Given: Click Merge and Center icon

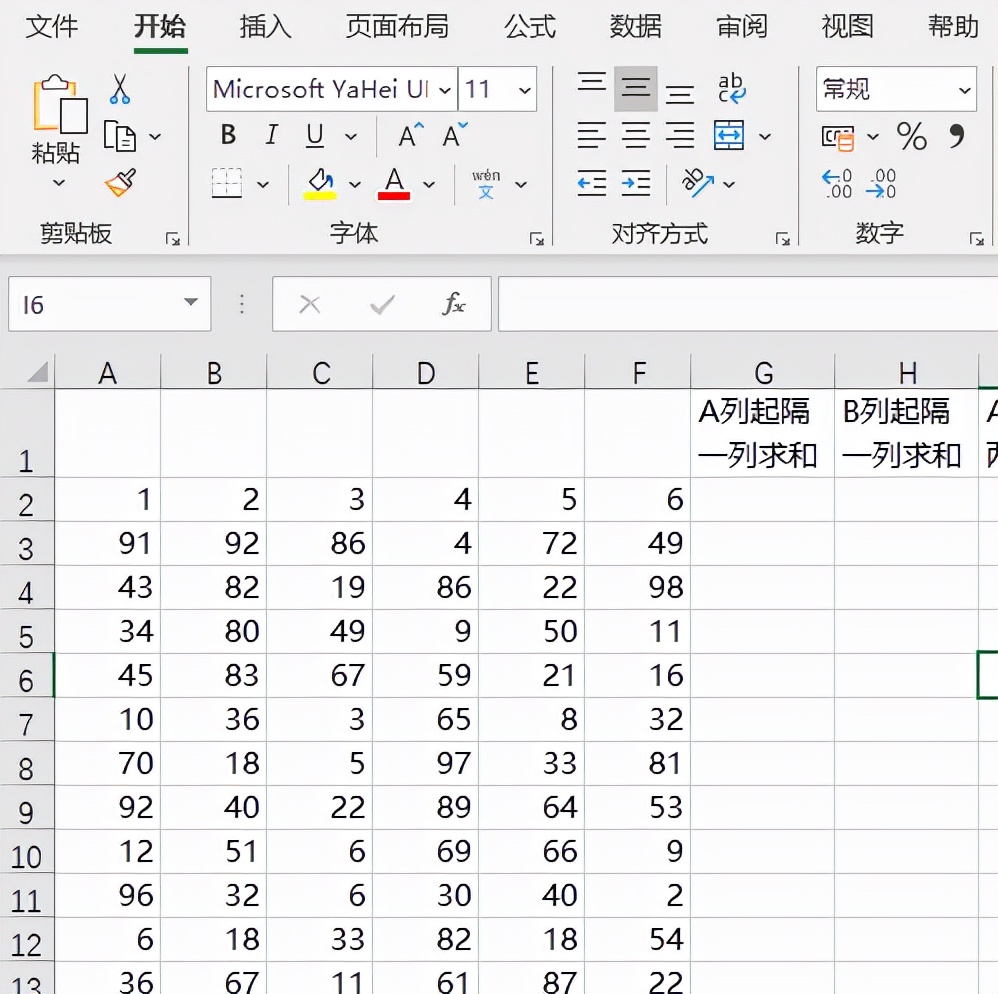Looking at the screenshot, I should pyautogui.click(x=729, y=135).
